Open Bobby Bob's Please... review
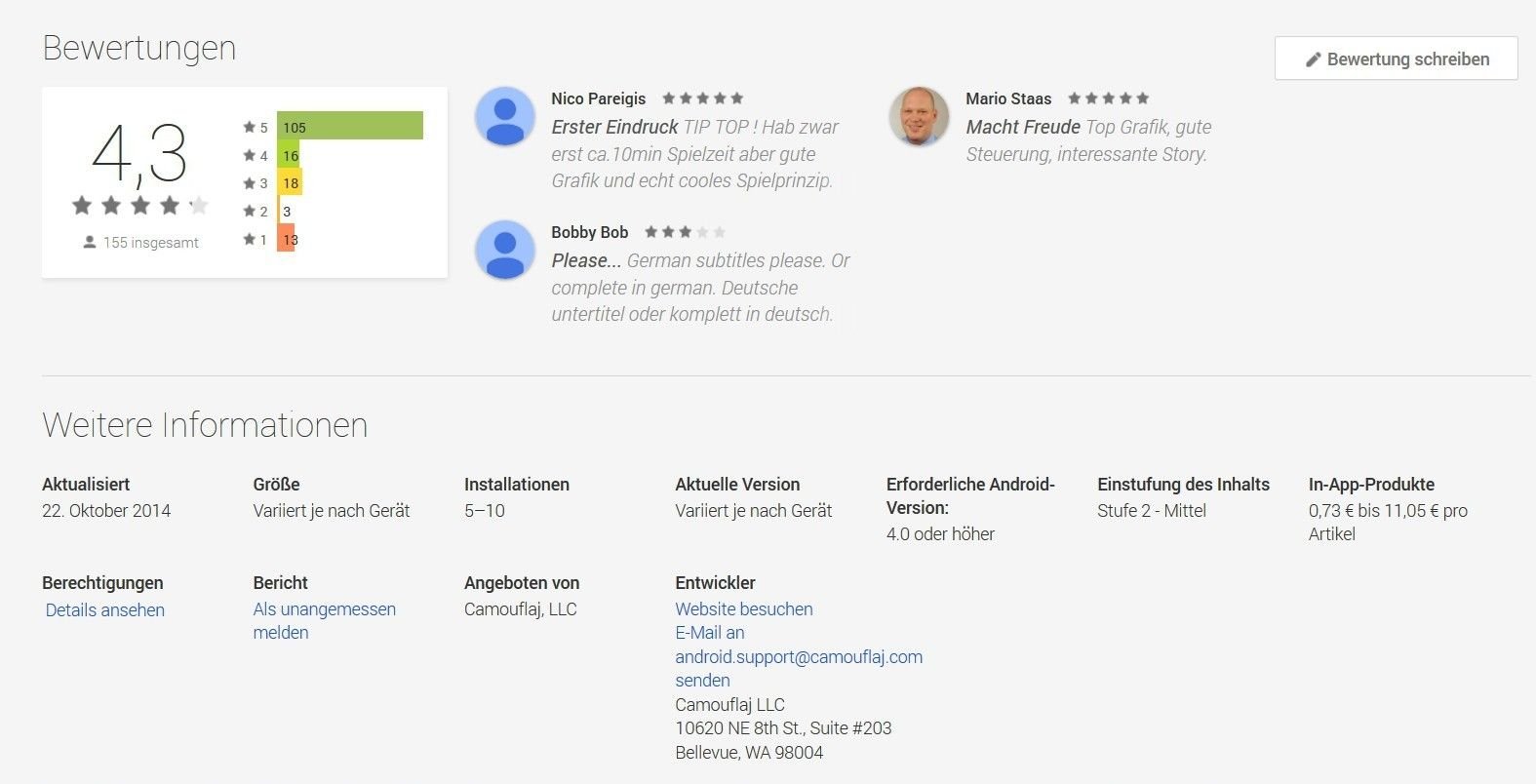This screenshot has height=784, width=1536. point(700,288)
